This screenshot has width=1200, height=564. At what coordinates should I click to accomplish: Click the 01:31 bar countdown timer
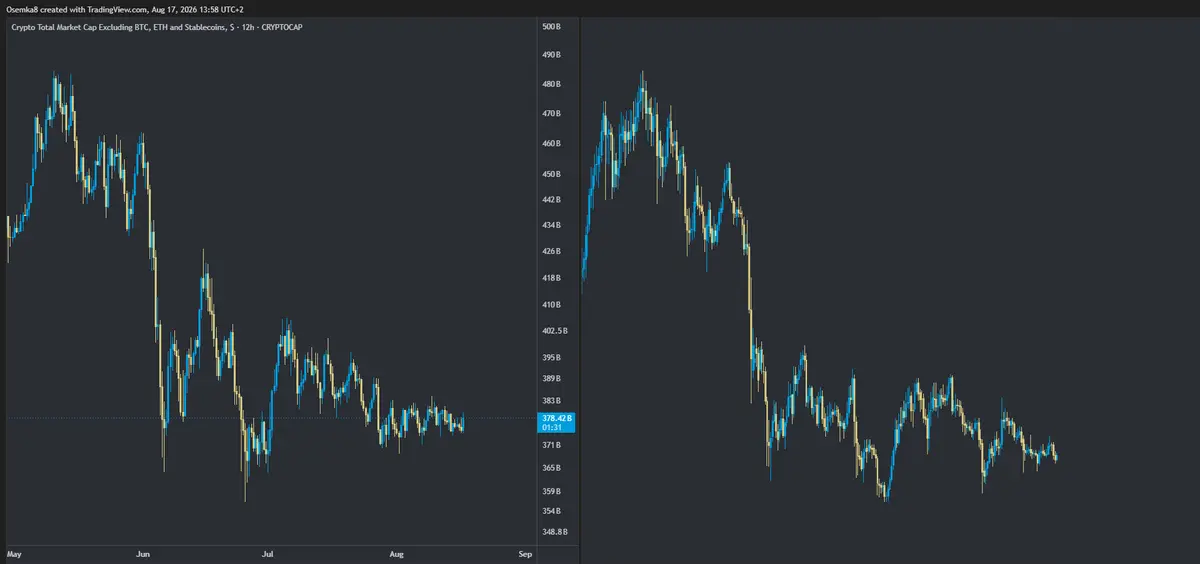(x=550, y=428)
